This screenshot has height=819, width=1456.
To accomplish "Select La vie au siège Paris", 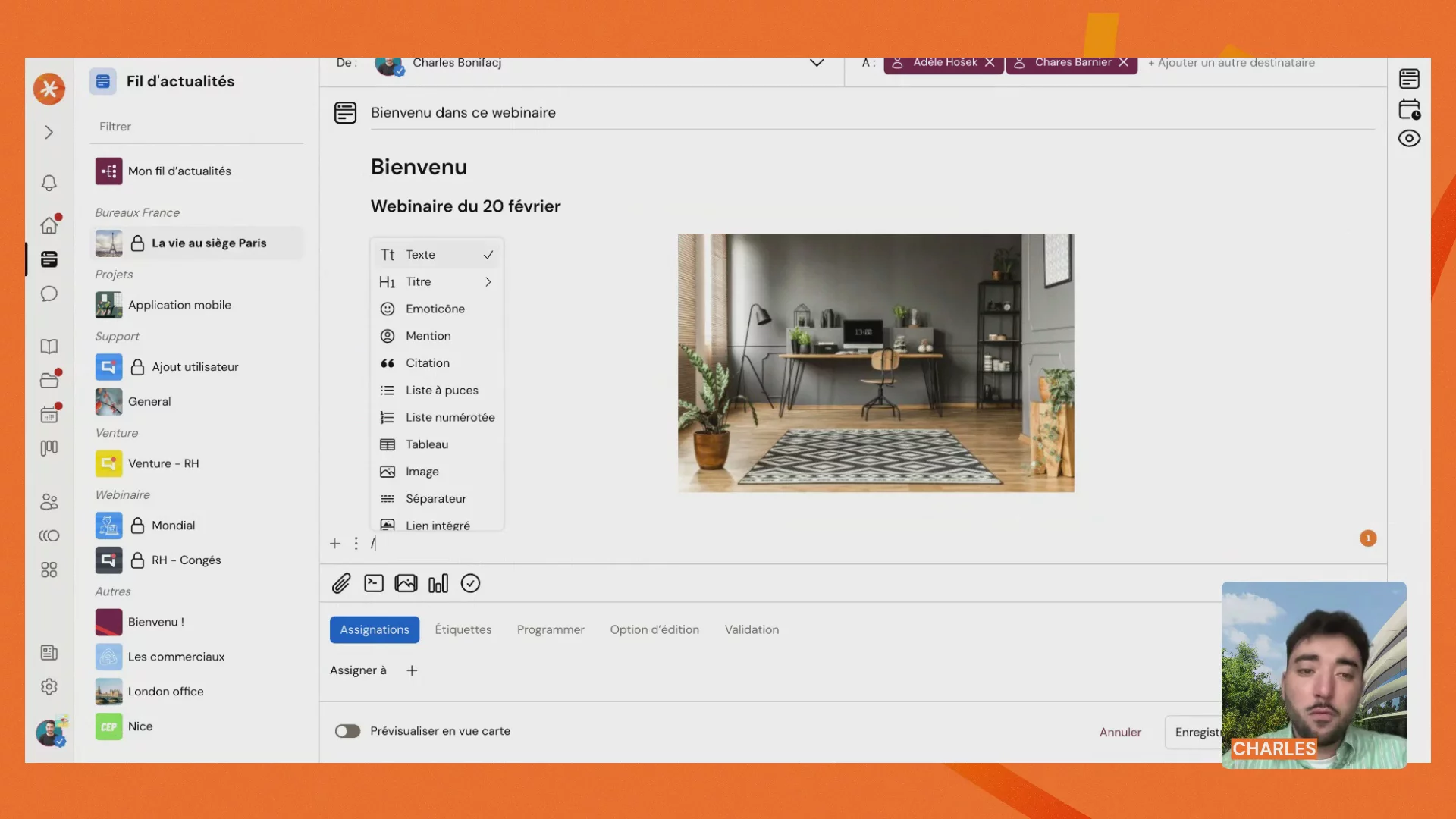I will pos(196,243).
